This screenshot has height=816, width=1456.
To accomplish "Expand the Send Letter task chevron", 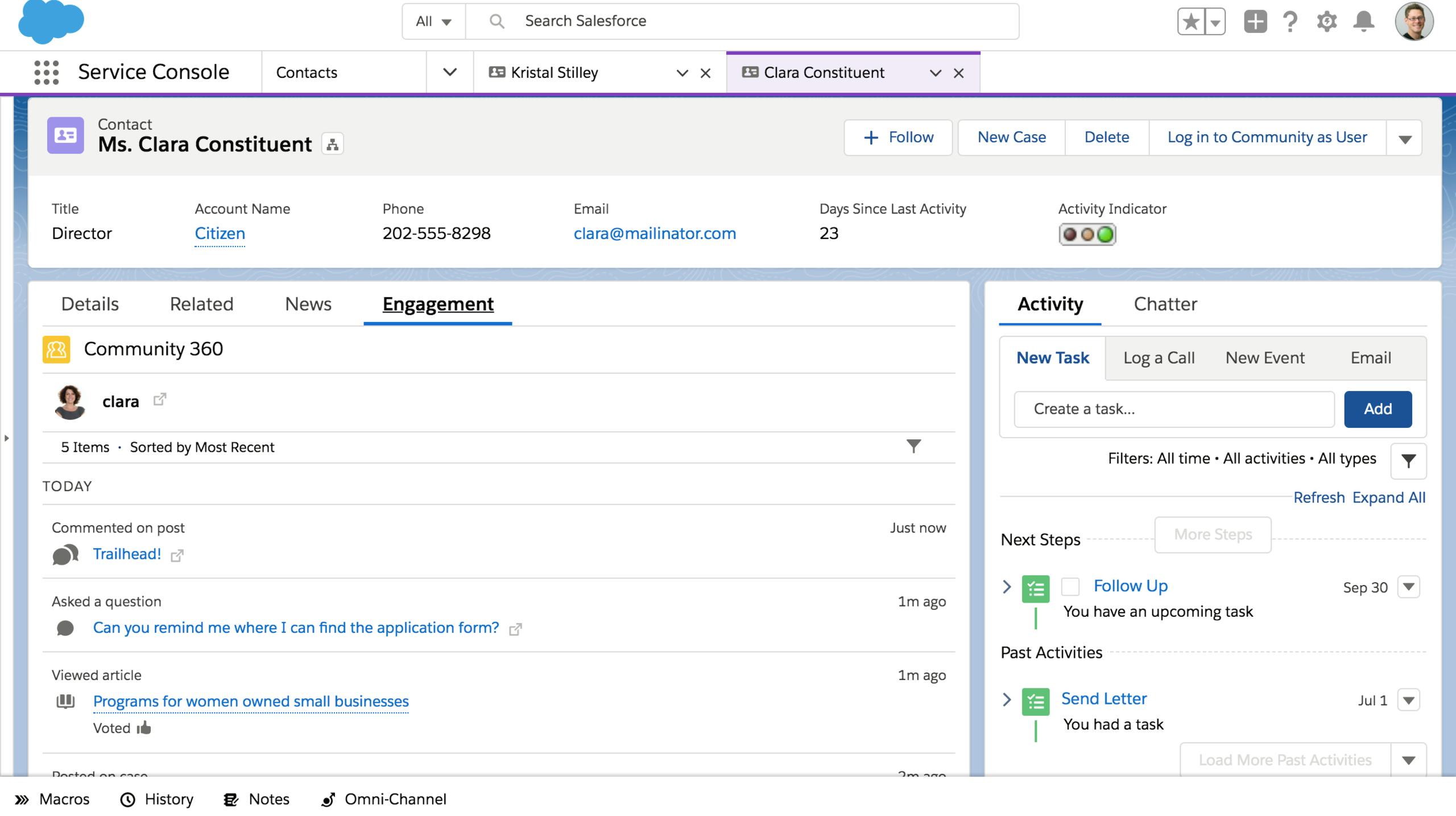I will (1007, 699).
